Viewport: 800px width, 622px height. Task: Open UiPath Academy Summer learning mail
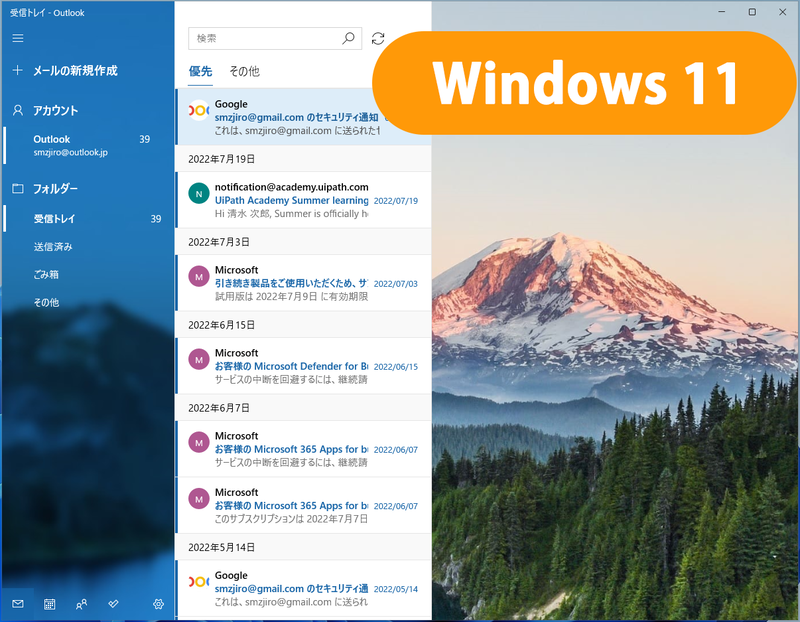(304, 200)
